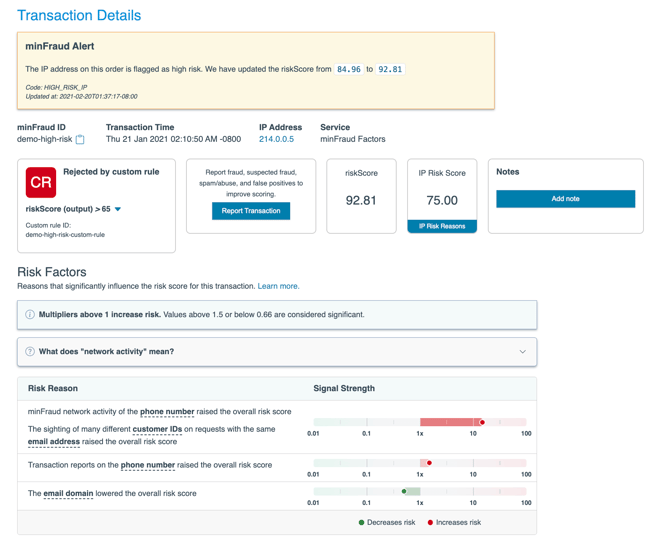Click the info icon beside Multipliers notice
Screen dimensions: 670x540
(x=30, y=314)
